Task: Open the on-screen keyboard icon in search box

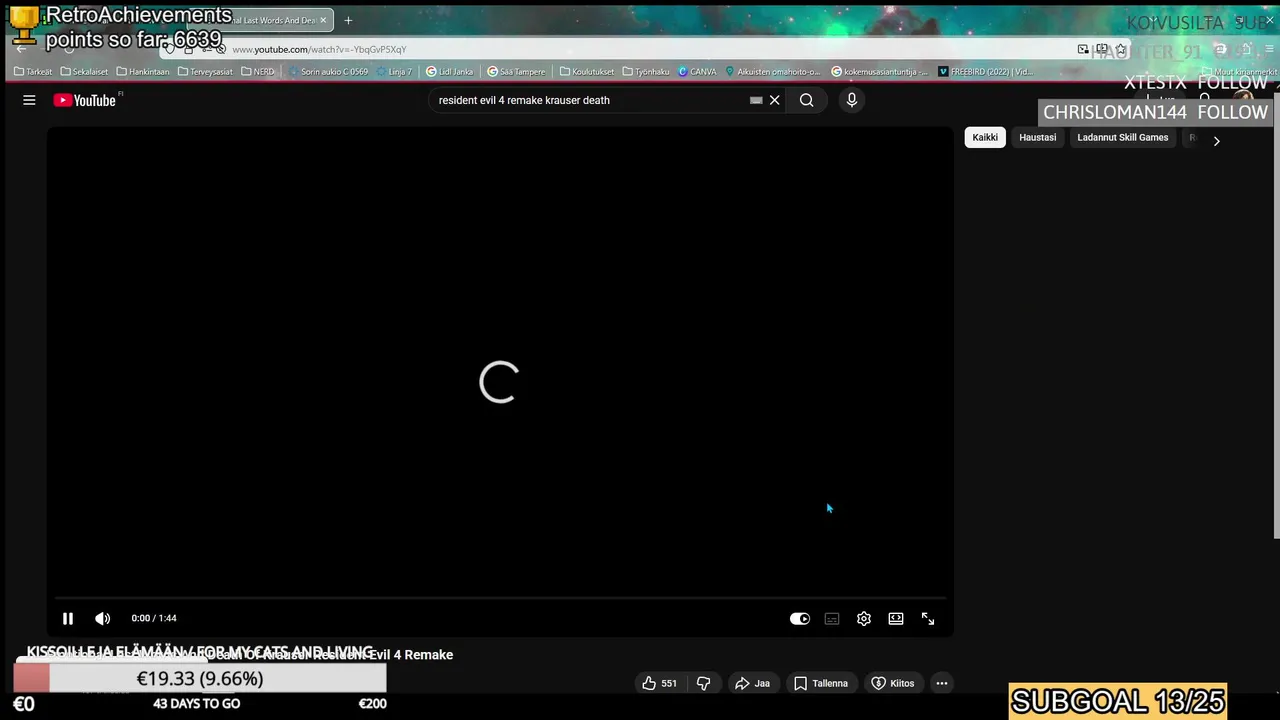Action: [756, 100]
